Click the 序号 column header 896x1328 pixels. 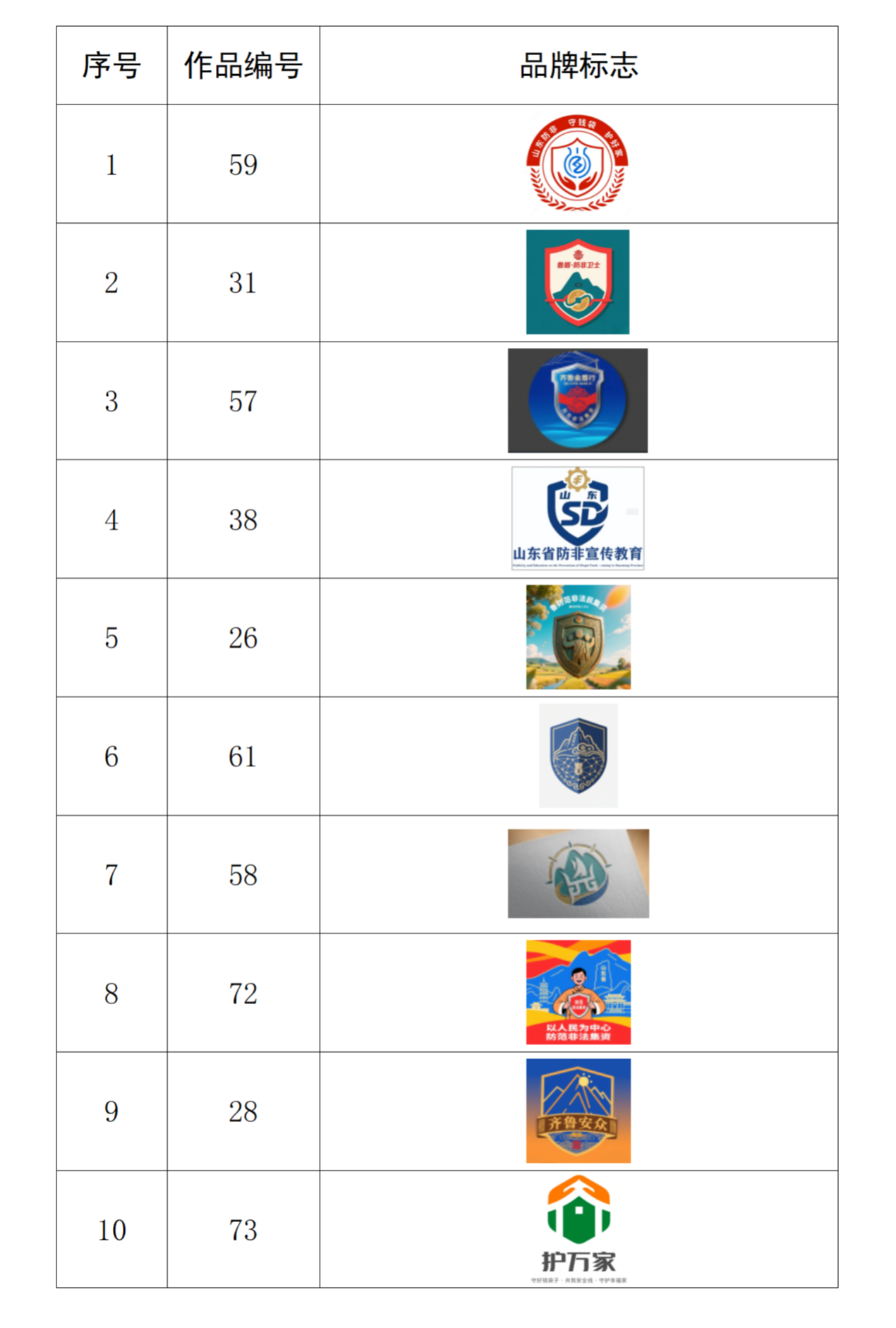point(111,66)
